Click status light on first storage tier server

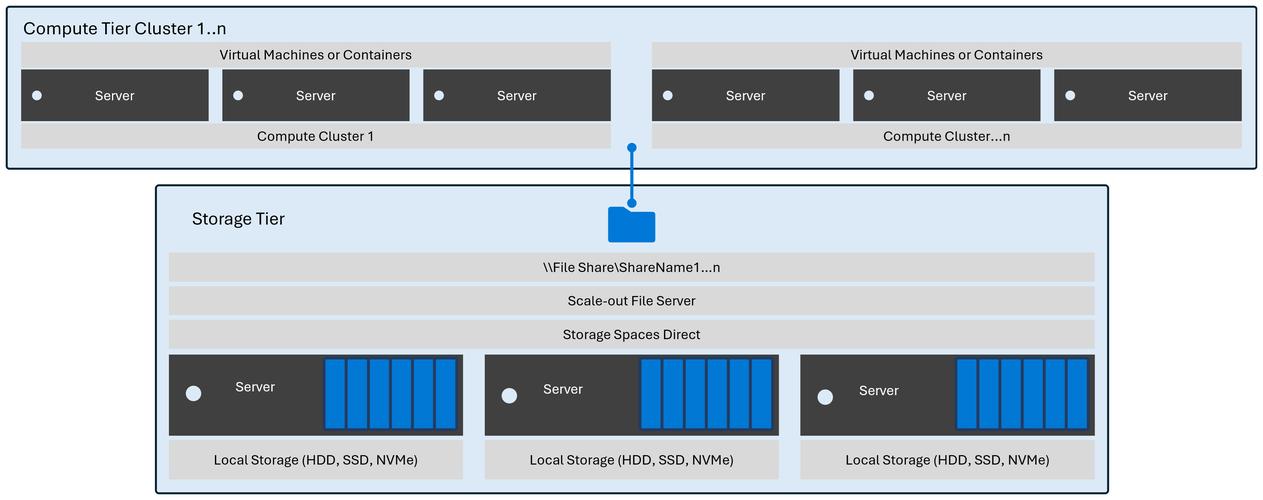pos(193,394)
